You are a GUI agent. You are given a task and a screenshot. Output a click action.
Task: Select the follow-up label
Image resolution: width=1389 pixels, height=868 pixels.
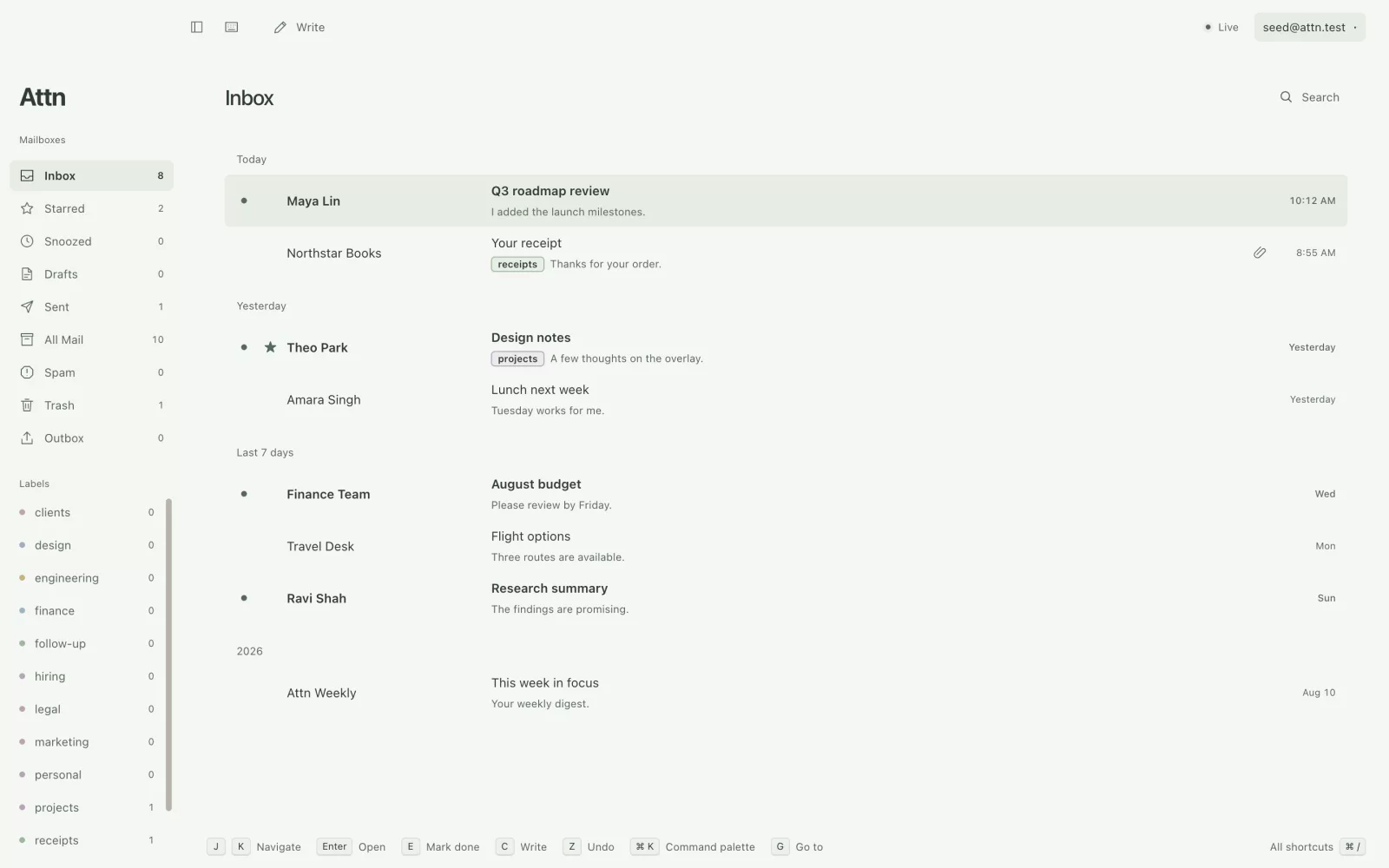click(87, 644)
